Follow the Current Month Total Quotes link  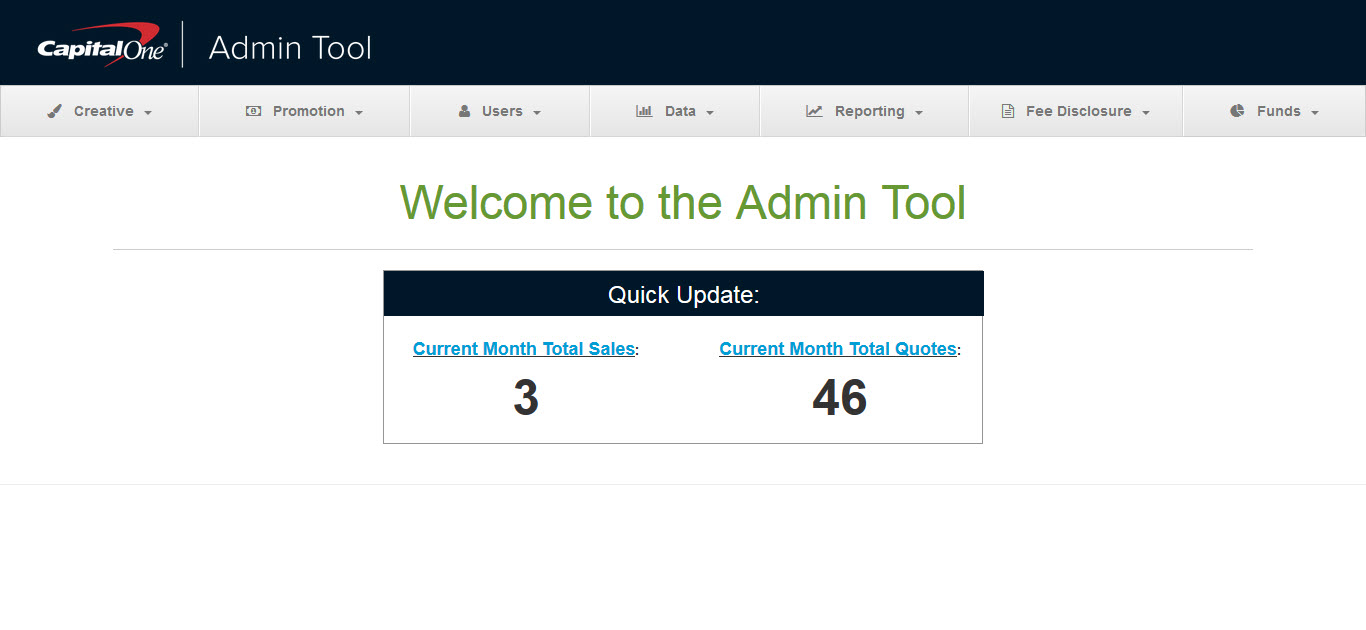pos(837,349)
